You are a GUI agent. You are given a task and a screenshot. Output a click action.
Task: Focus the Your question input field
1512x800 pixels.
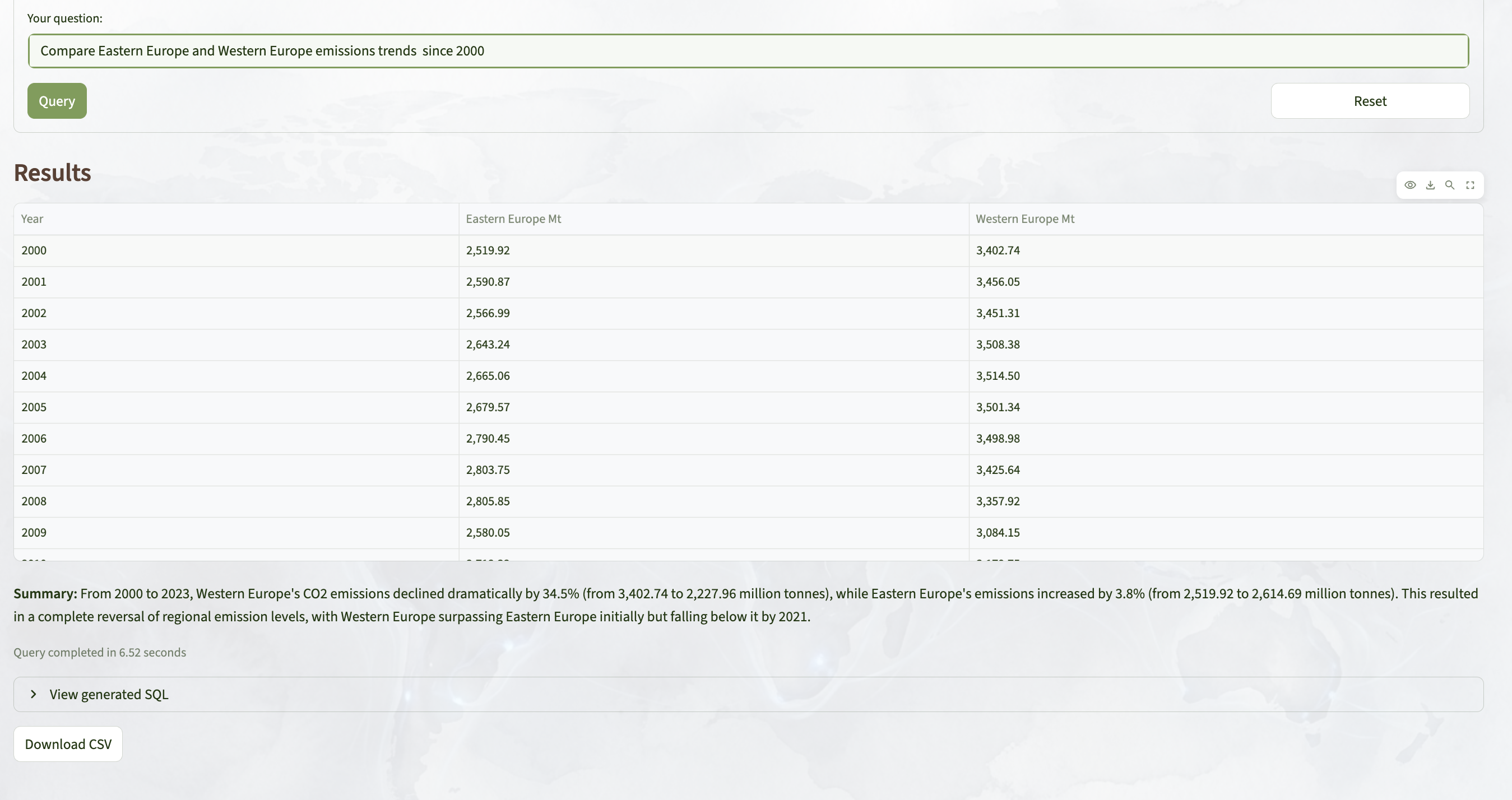[x=748, y=51]
